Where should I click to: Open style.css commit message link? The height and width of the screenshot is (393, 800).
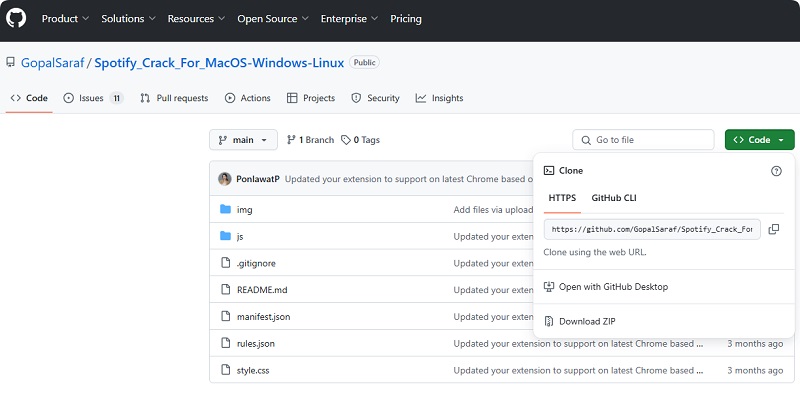coord(579,371)
